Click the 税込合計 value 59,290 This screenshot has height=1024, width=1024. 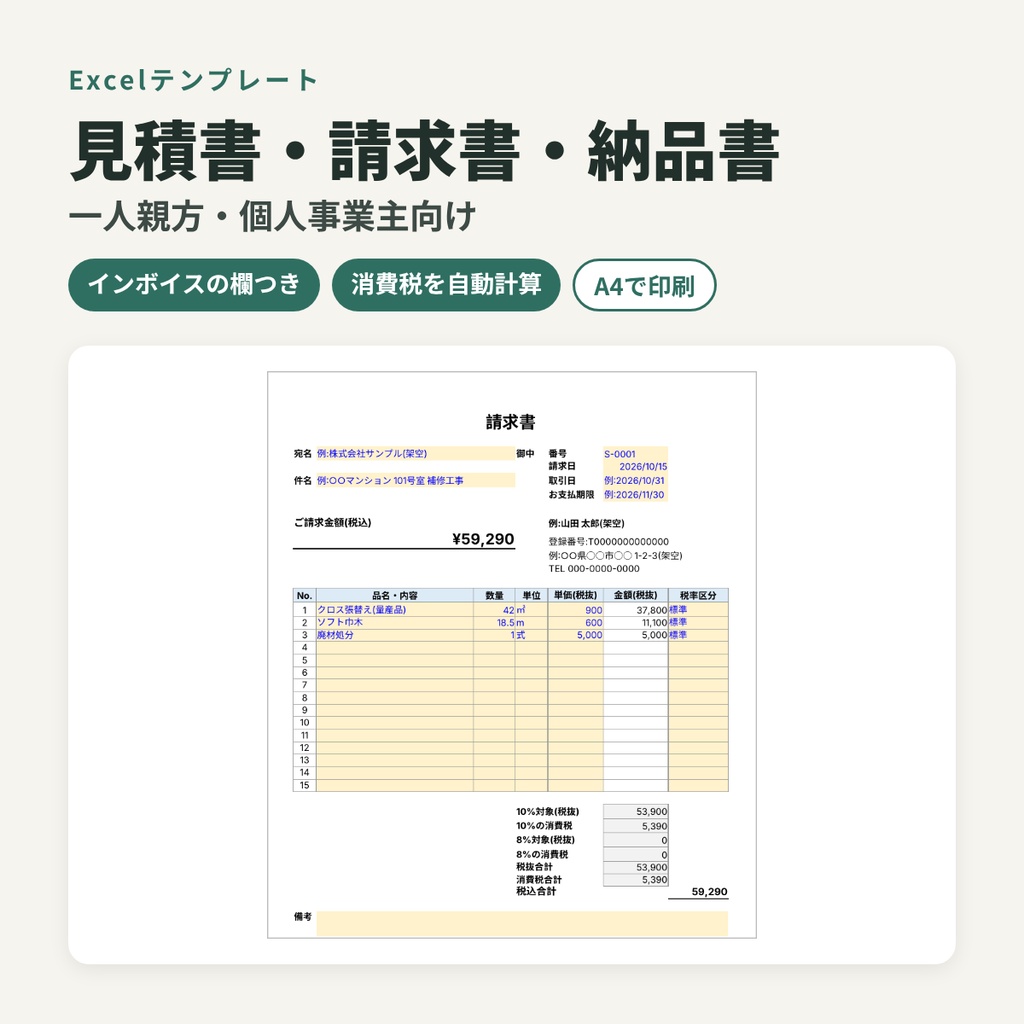709,891
